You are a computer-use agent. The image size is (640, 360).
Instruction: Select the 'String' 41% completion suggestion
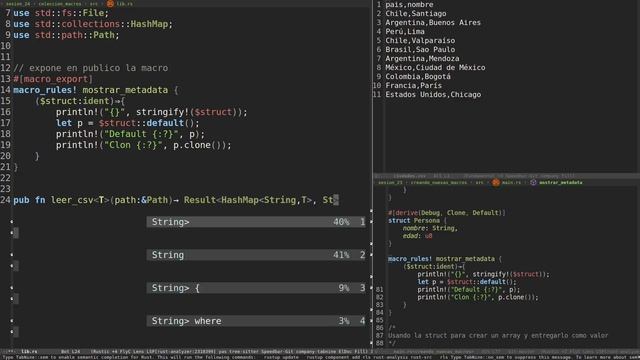click(256, 255)
